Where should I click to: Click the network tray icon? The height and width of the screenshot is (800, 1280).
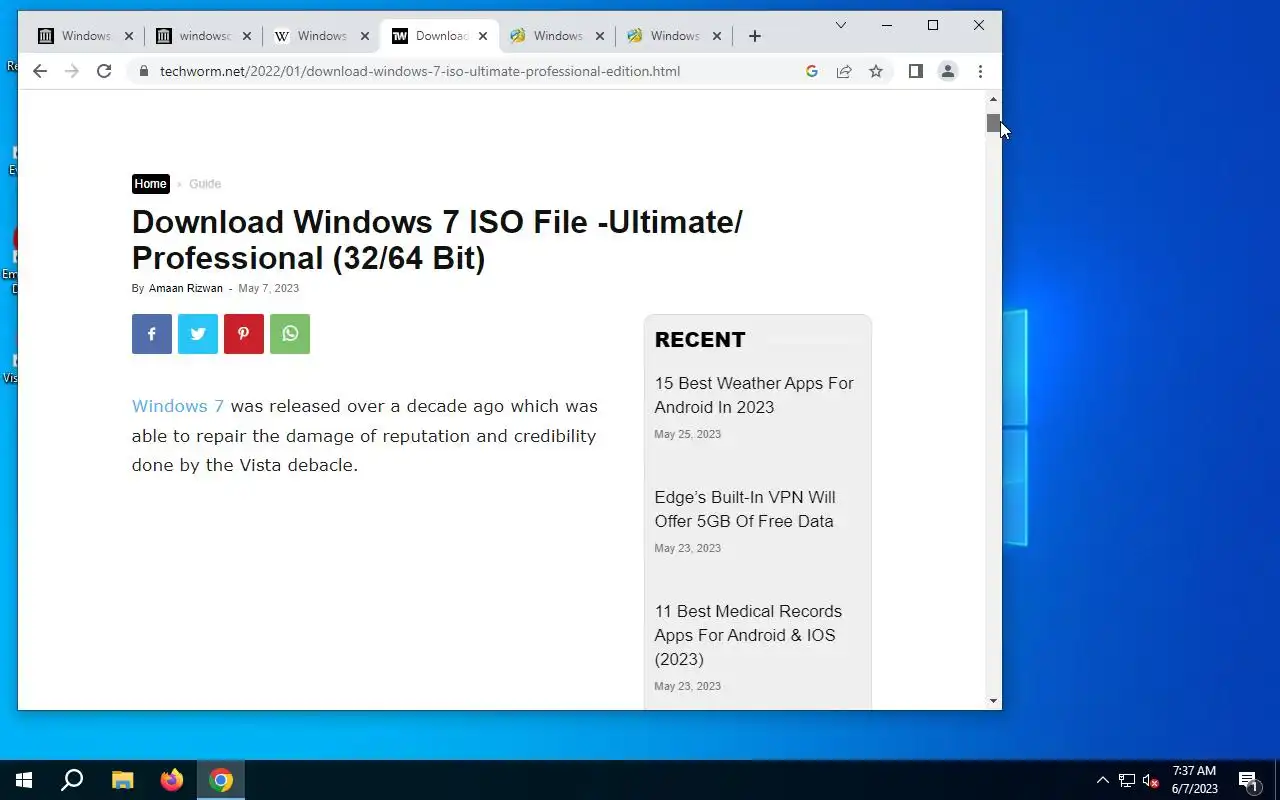(x=1126, y=781)
